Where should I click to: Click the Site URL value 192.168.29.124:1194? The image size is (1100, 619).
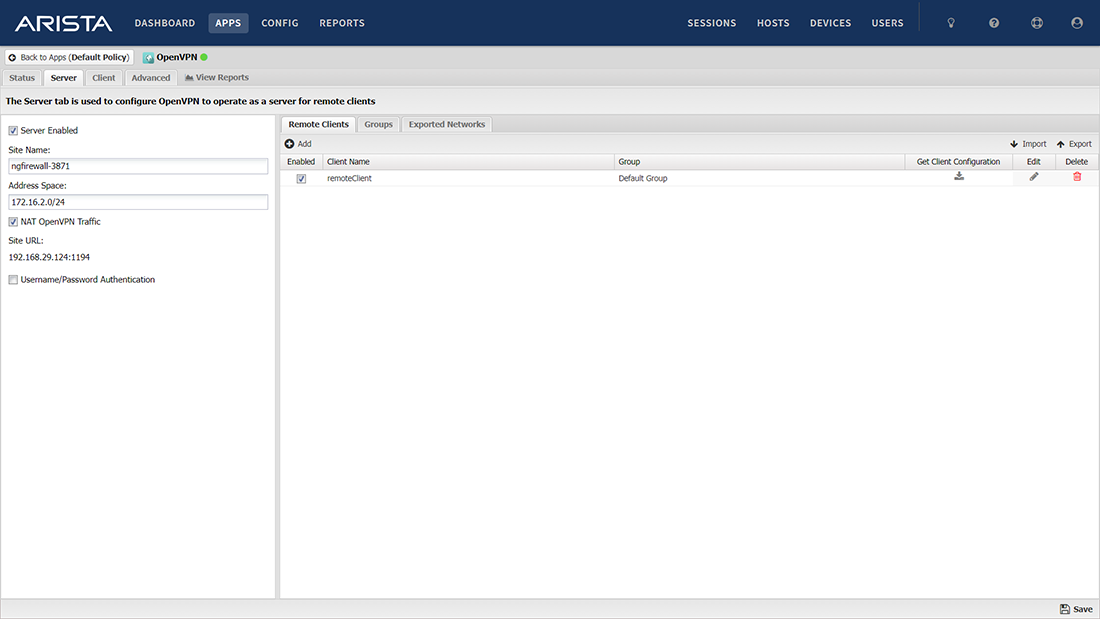pyautogui.click(x=49, y=258)
